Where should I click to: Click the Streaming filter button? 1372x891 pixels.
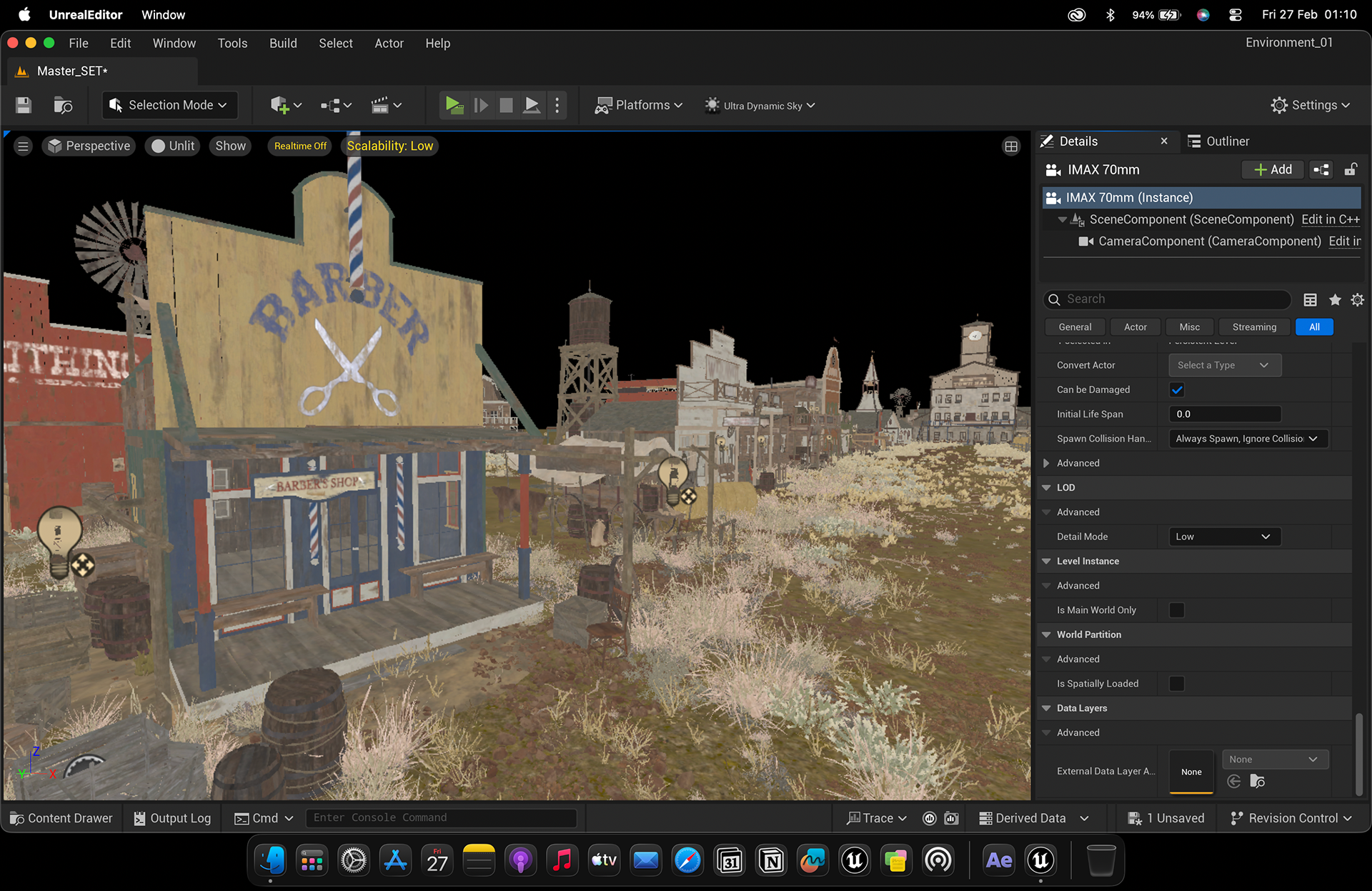point(1254,327)
